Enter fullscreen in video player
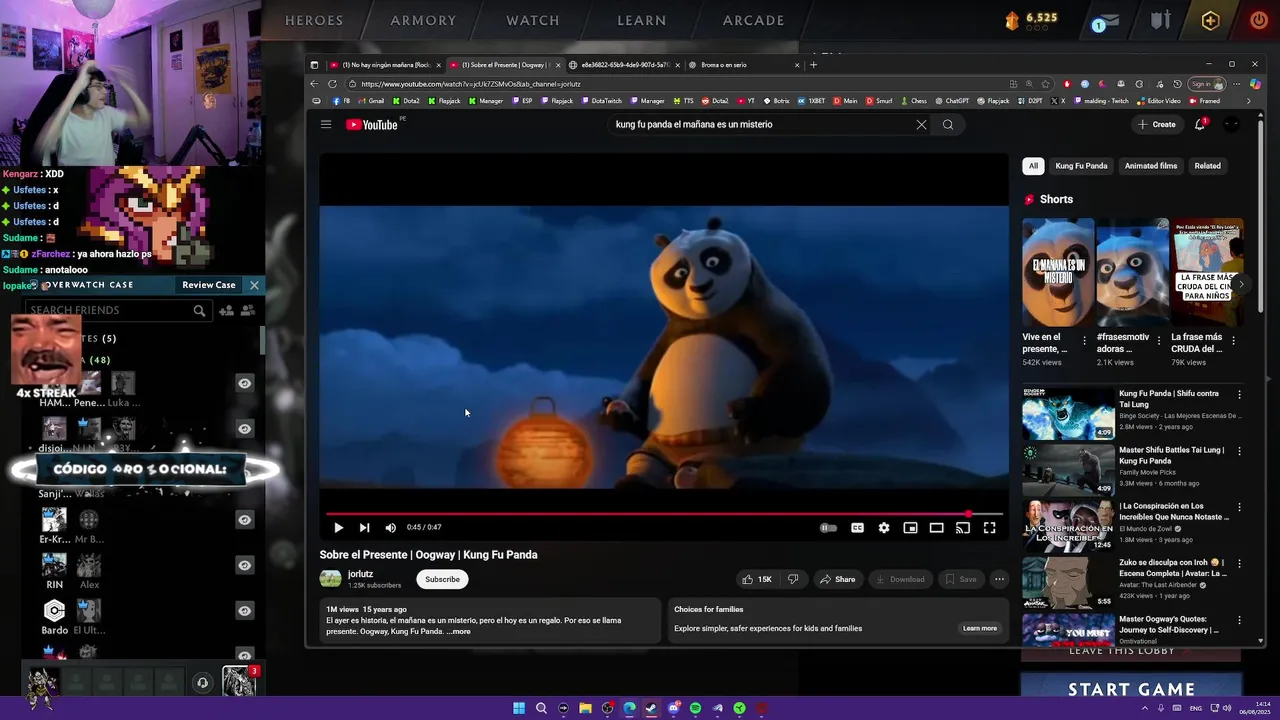This screenshot has width=1280, height=720. pyautogui.click(x=989, y=528)
